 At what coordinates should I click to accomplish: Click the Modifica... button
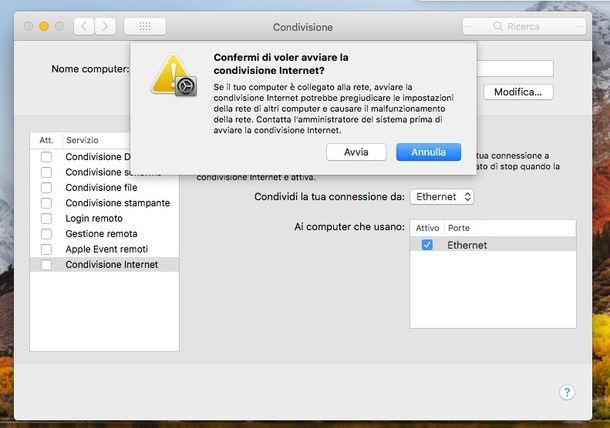click(518, 92)
